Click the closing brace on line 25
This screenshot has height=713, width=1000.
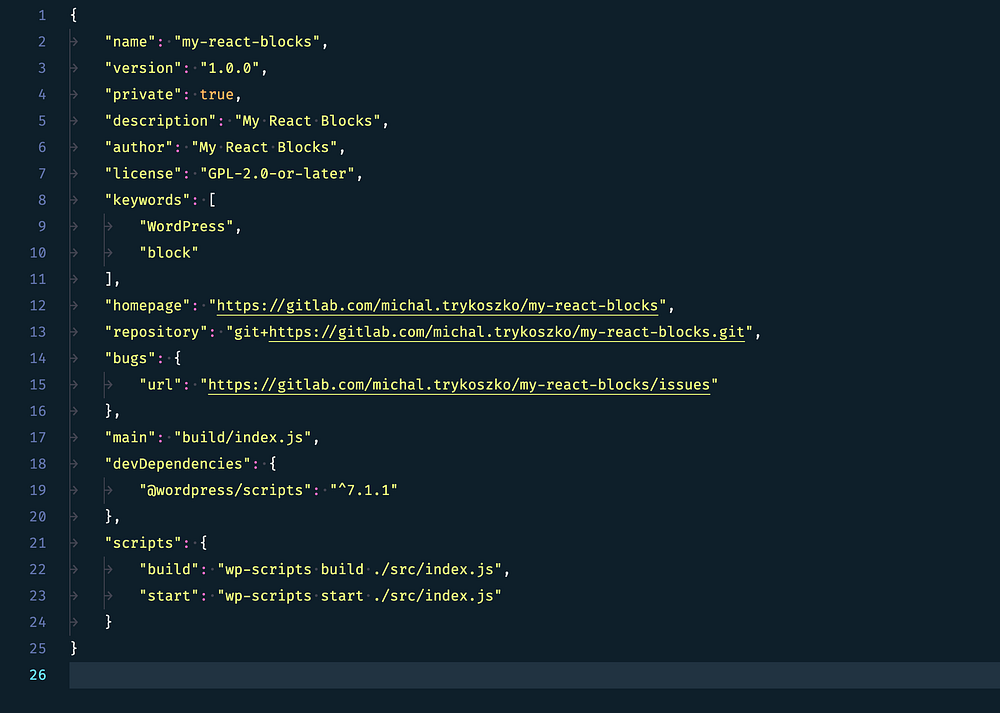pos(74,648)
